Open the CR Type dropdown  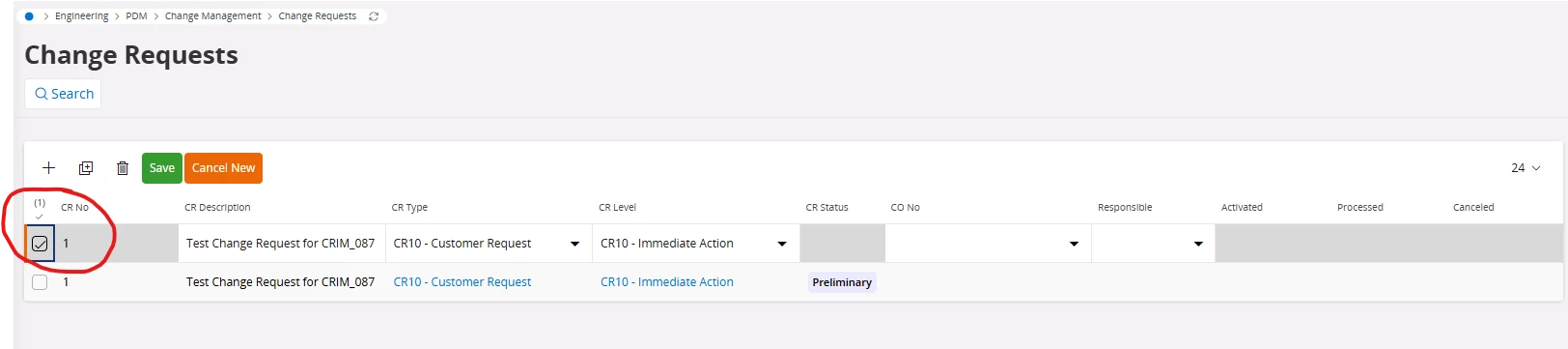[574, 244]
